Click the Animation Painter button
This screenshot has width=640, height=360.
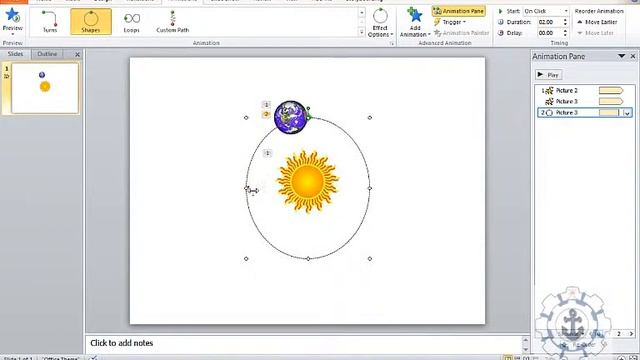[461, 33]
